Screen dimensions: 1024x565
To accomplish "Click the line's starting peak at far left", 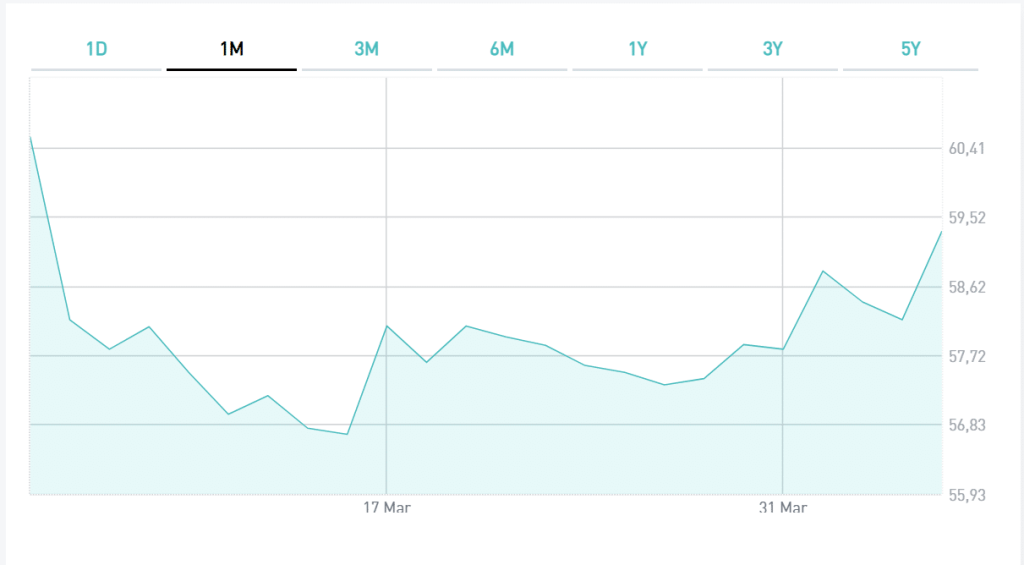I will [x=31, y=137].
